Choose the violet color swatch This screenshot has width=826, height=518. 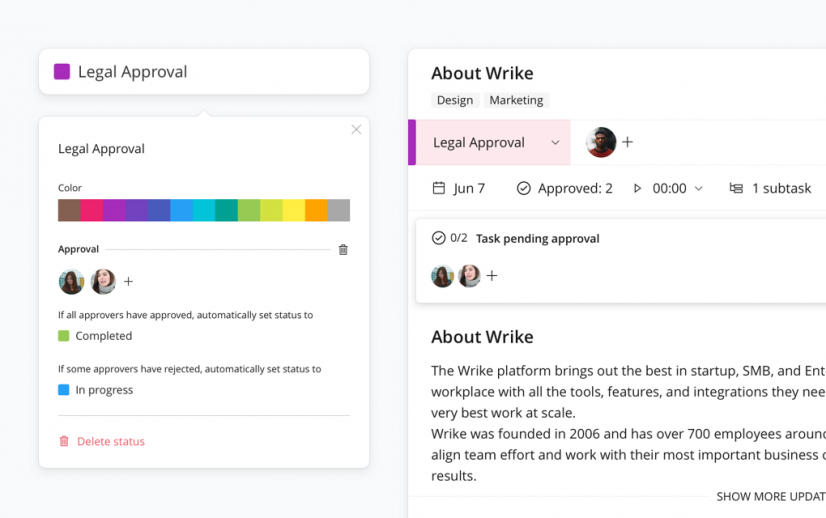[136, 210]
